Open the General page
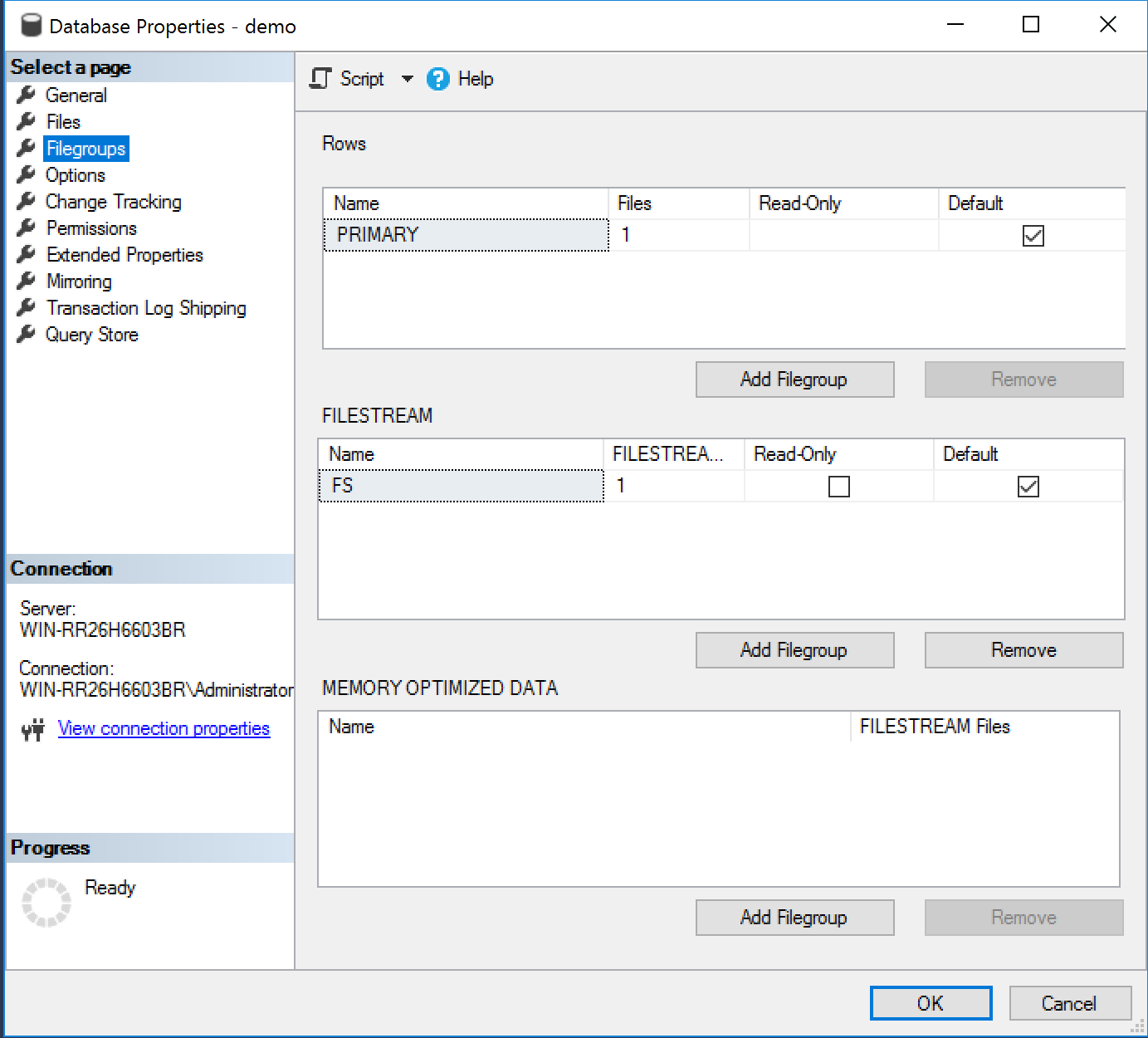The width and height of the screenshot is (1148, 1038). tap(76, 95)
